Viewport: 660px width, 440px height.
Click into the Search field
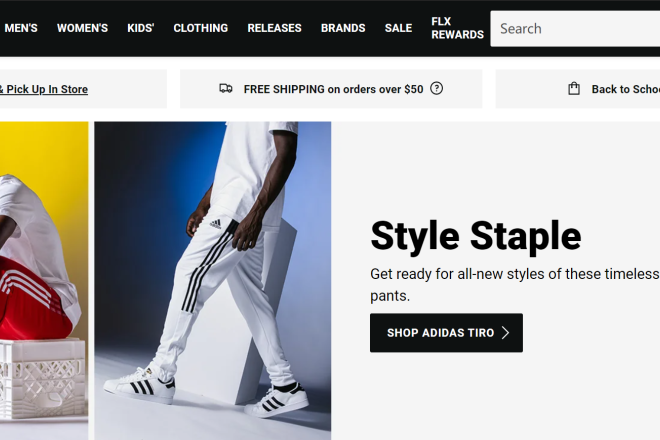[575, 29]
